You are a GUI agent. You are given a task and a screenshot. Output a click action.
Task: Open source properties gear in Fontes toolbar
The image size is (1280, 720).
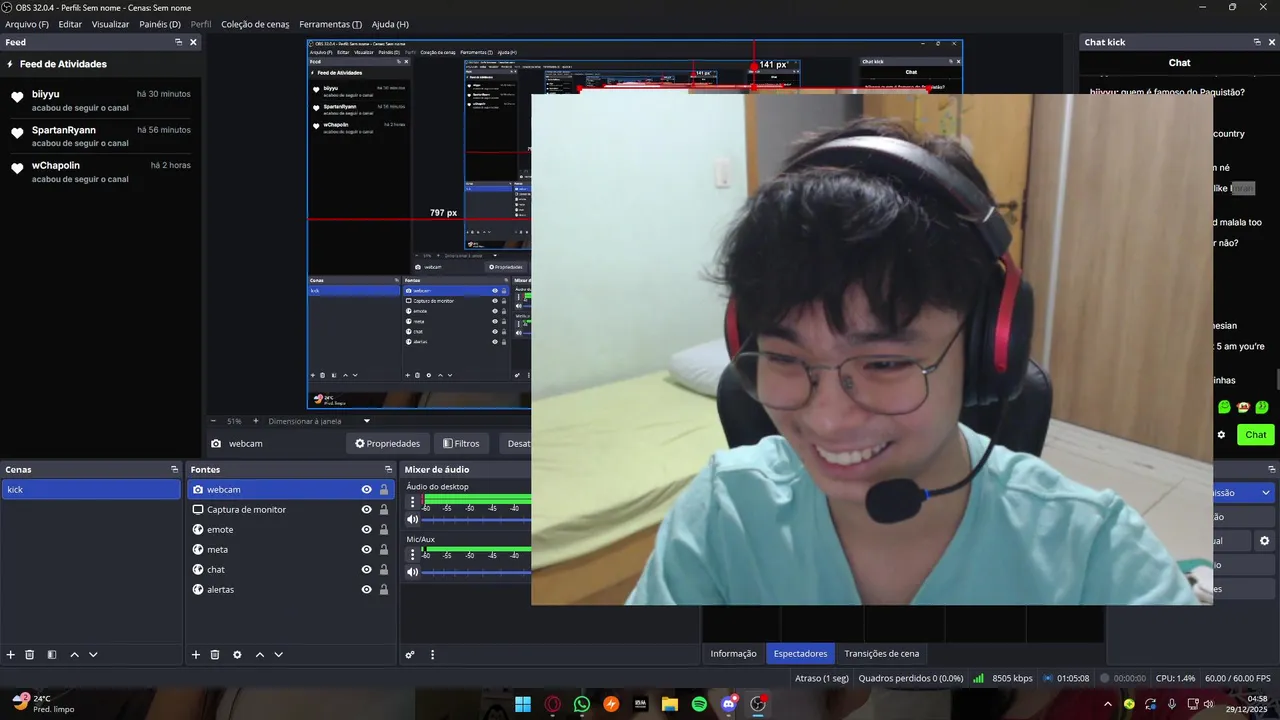pos(237,655)
